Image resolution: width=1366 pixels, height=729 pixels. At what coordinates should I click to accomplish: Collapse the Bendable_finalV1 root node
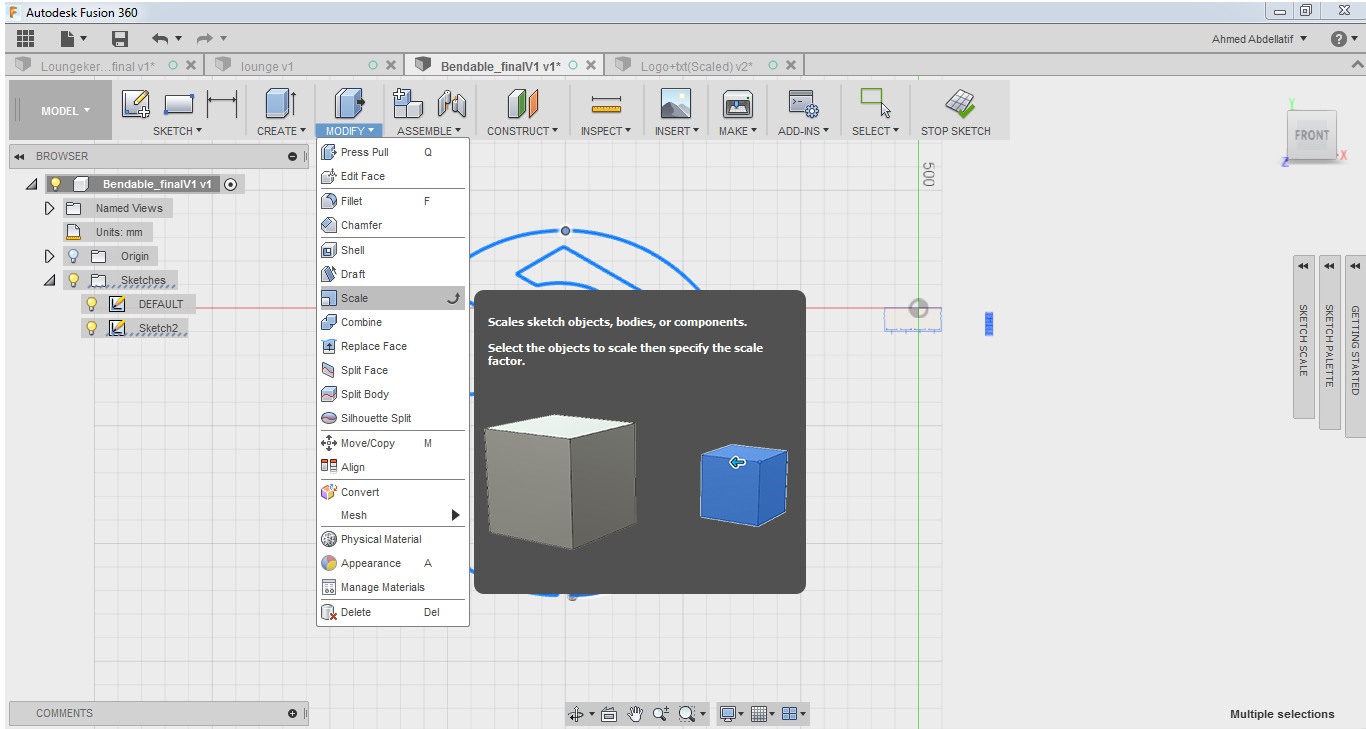[31, 184]
